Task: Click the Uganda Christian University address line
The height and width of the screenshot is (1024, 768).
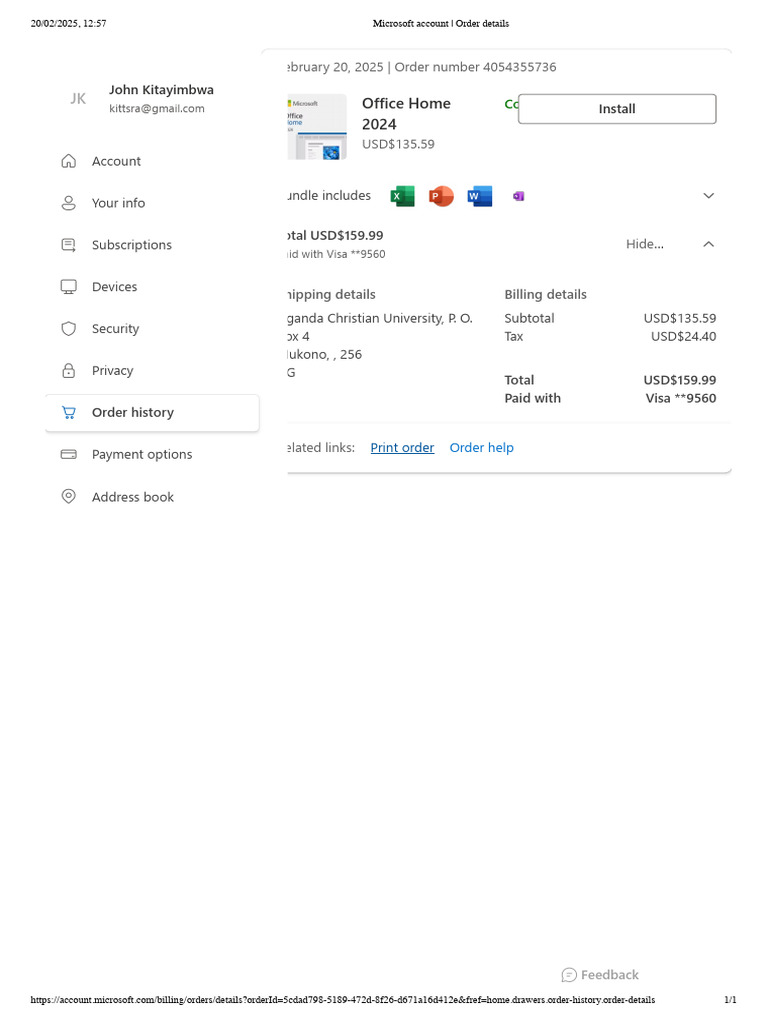Action: click(379, 319)
